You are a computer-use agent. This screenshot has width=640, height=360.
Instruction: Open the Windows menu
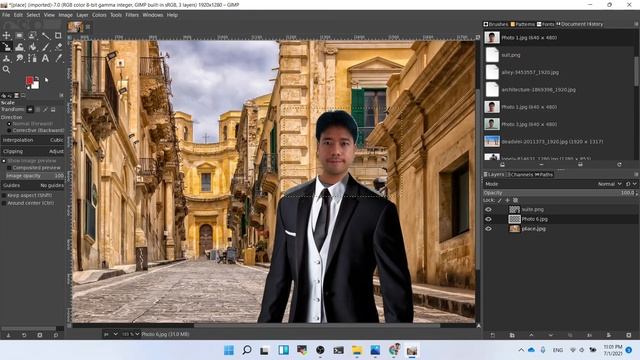153,15
